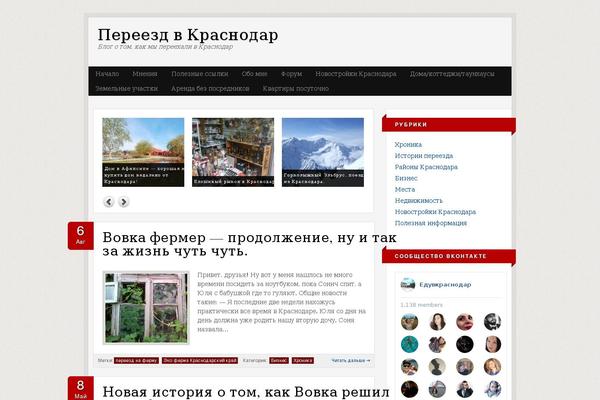This screenshot has height=400, width=600.
Task: Open the Хроника category link in Рубрики
Action: (x=408, y=144)
